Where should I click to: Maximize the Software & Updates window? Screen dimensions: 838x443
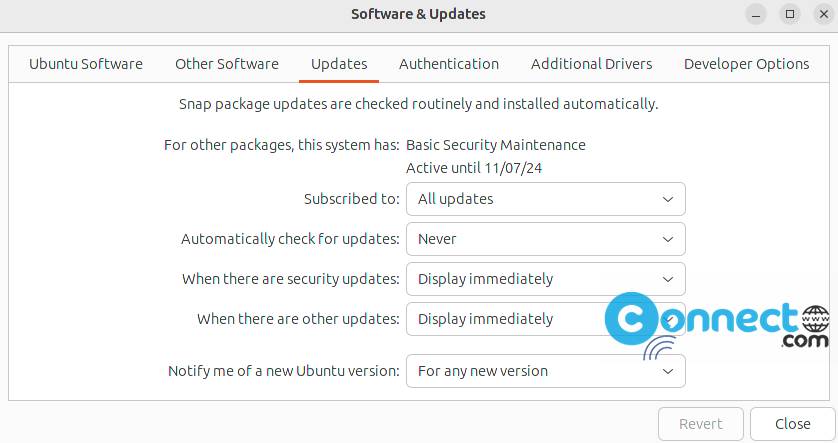(790, 14)
